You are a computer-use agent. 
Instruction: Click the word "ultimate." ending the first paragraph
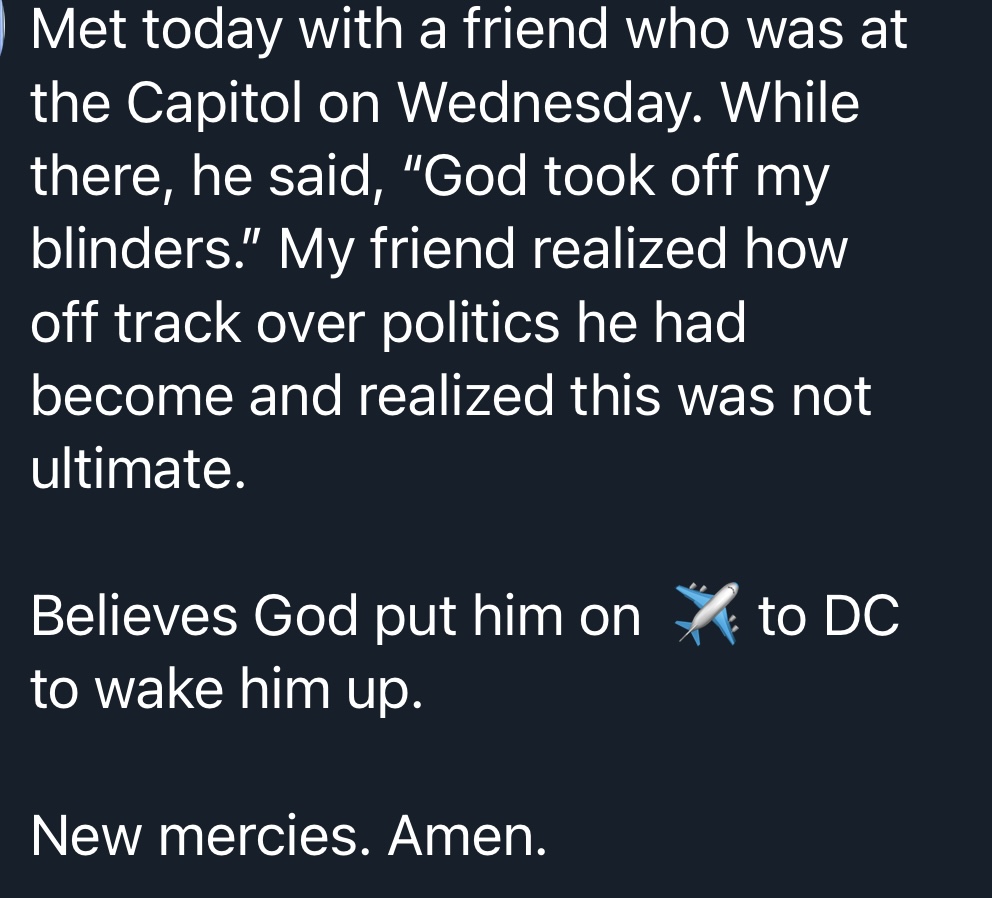pyautogui.click(x=138, y=469)
